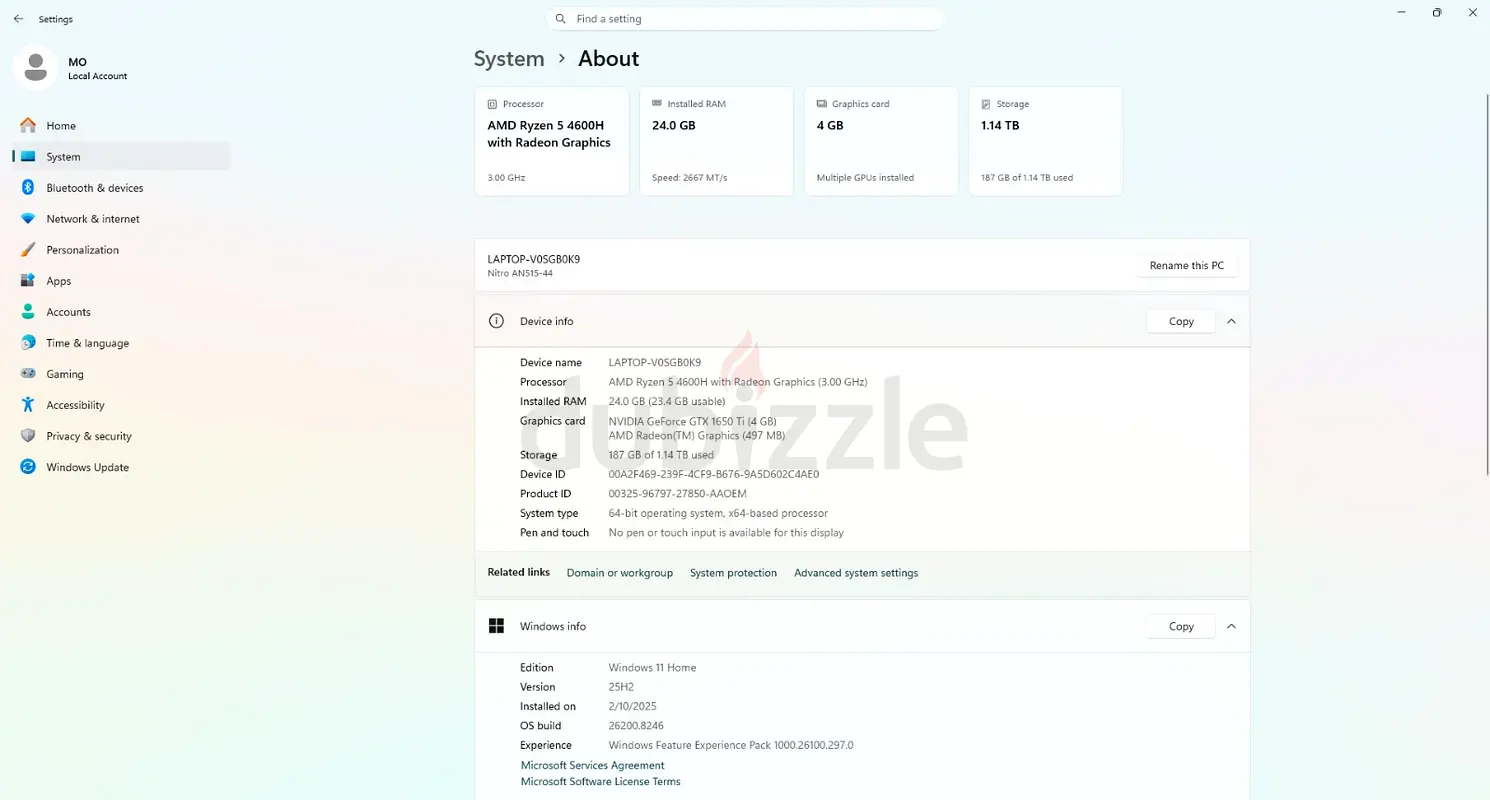
Task: Click the Version value 25H2
Action: [621, 687]
